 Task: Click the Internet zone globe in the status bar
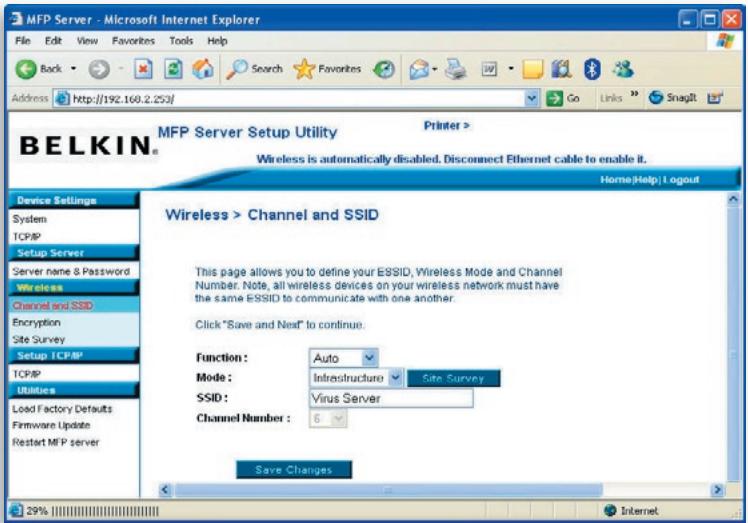tap(610, 511)
